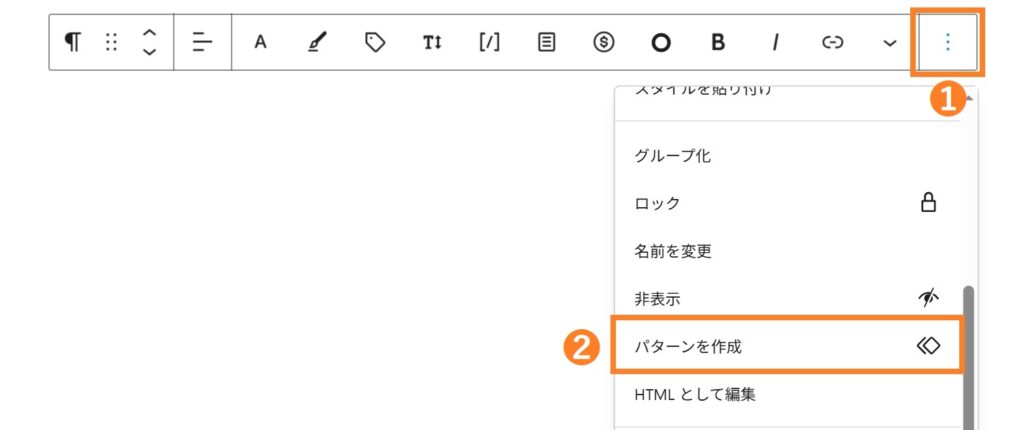Click the drag handle dots icon

tap(111, 42)
